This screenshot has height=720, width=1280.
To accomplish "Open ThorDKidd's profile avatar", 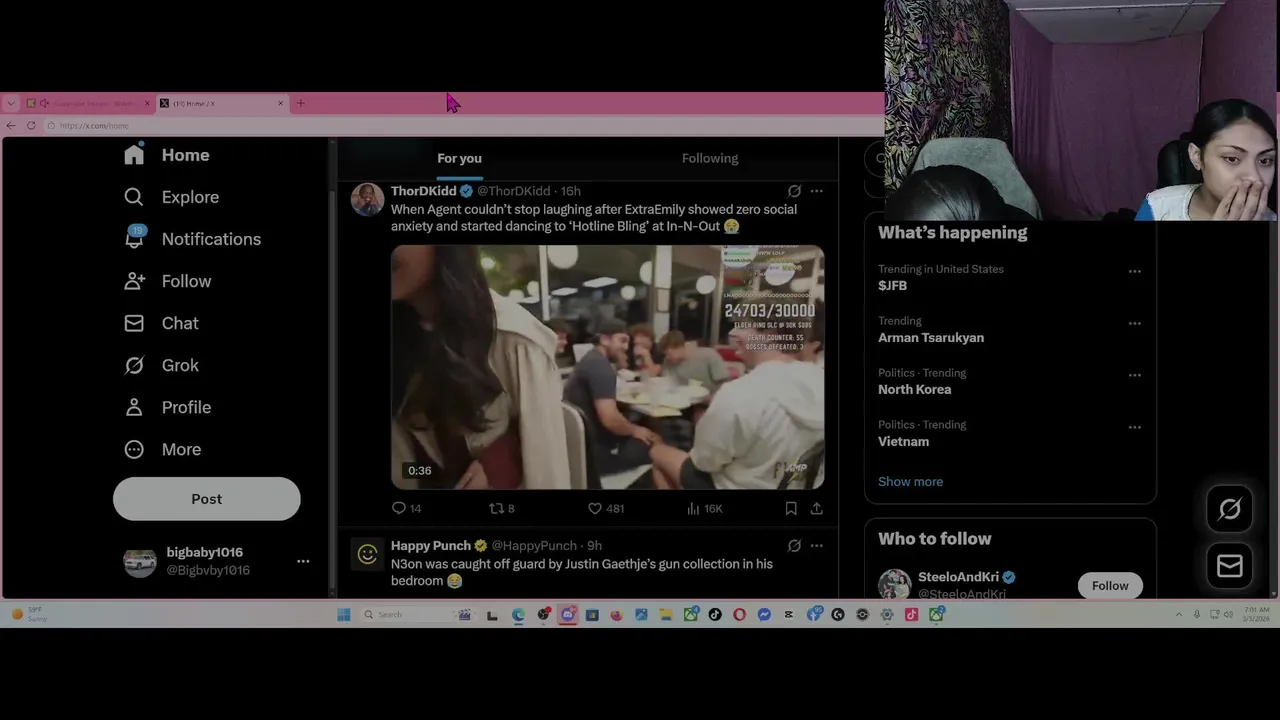I will 367,199.
